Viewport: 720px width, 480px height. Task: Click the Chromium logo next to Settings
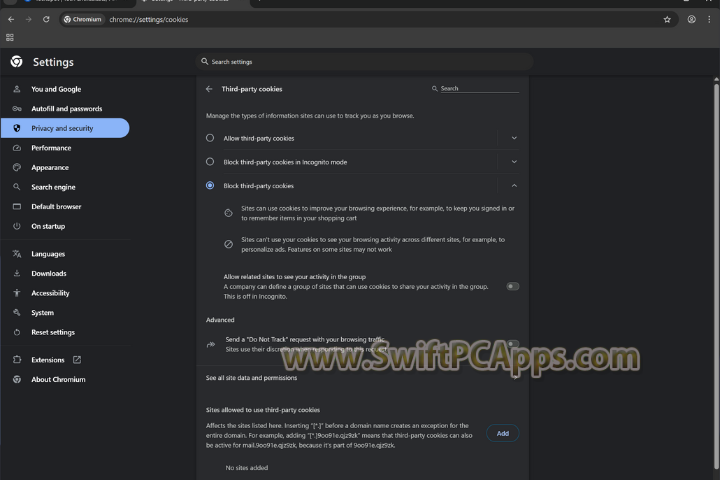click(x=17, y=62)
